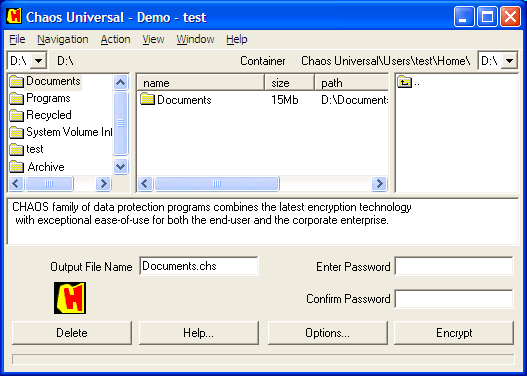The width and height of the screenshot is (527, 376).
Task: Click the Chaos logo icon above Delete
Action: point(70,298)
